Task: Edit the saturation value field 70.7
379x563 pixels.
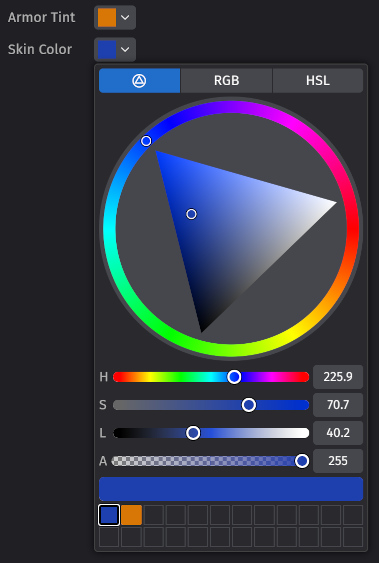Action: click(338, 405)
